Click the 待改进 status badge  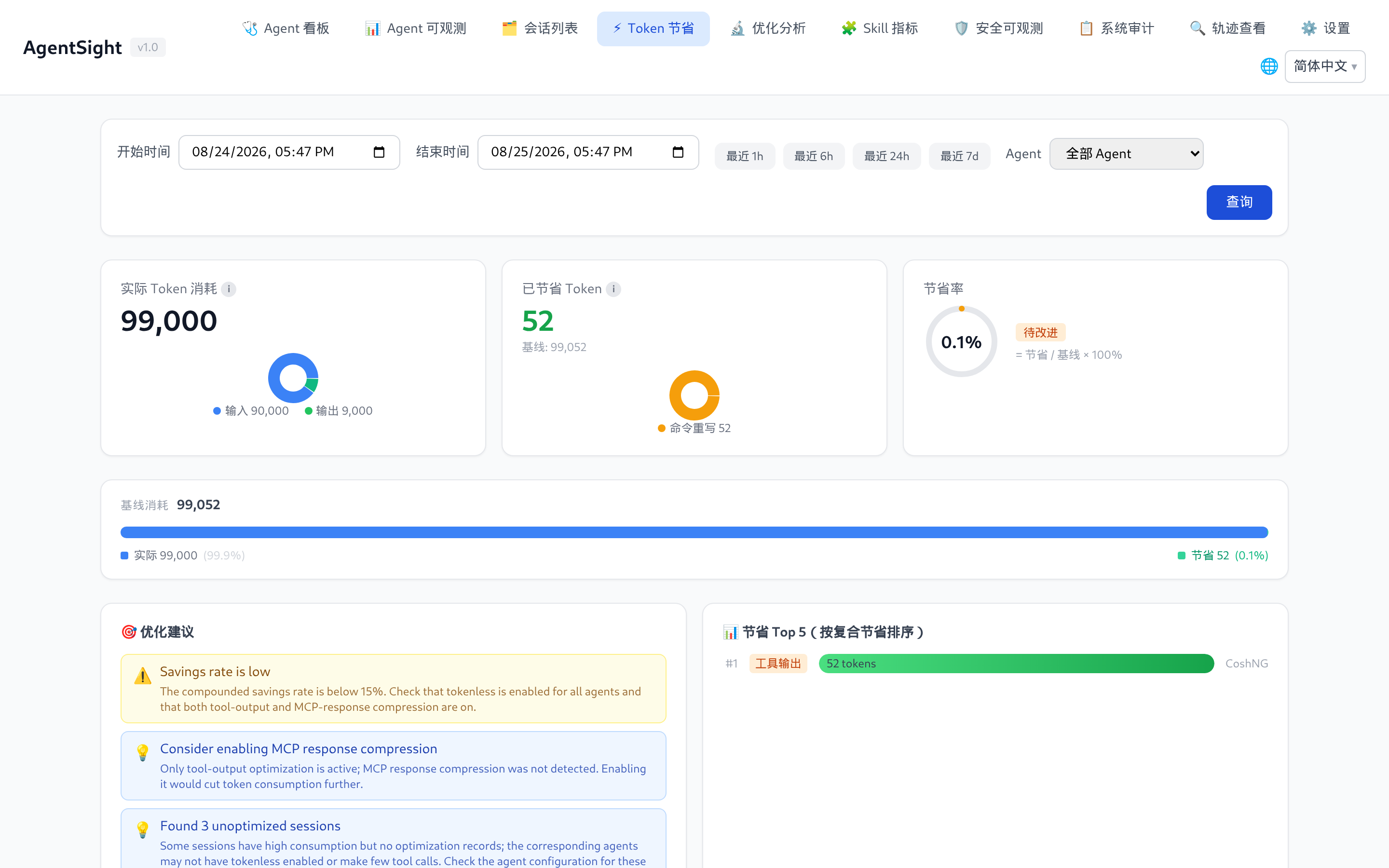(1040, 332)
